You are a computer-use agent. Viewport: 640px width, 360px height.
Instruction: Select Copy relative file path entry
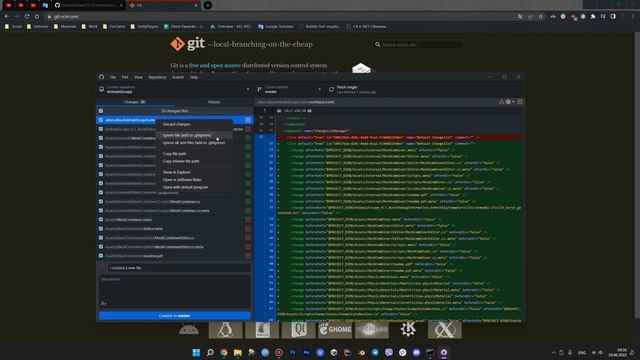[x=195, y=161]
